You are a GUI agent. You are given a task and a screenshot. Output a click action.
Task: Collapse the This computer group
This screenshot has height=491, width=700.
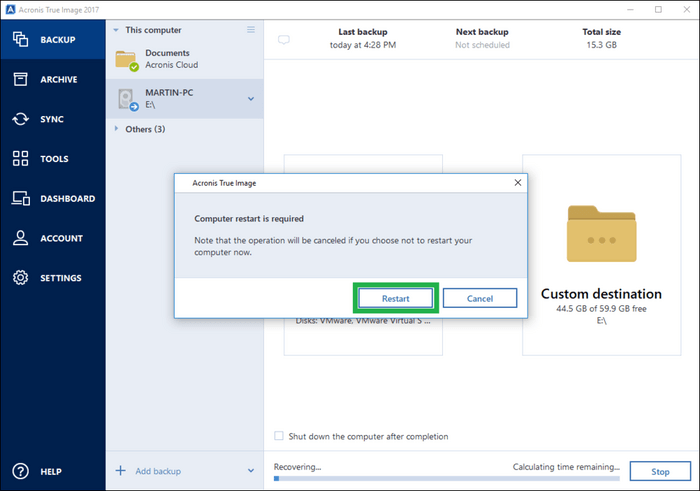click(x=116, y=30)
